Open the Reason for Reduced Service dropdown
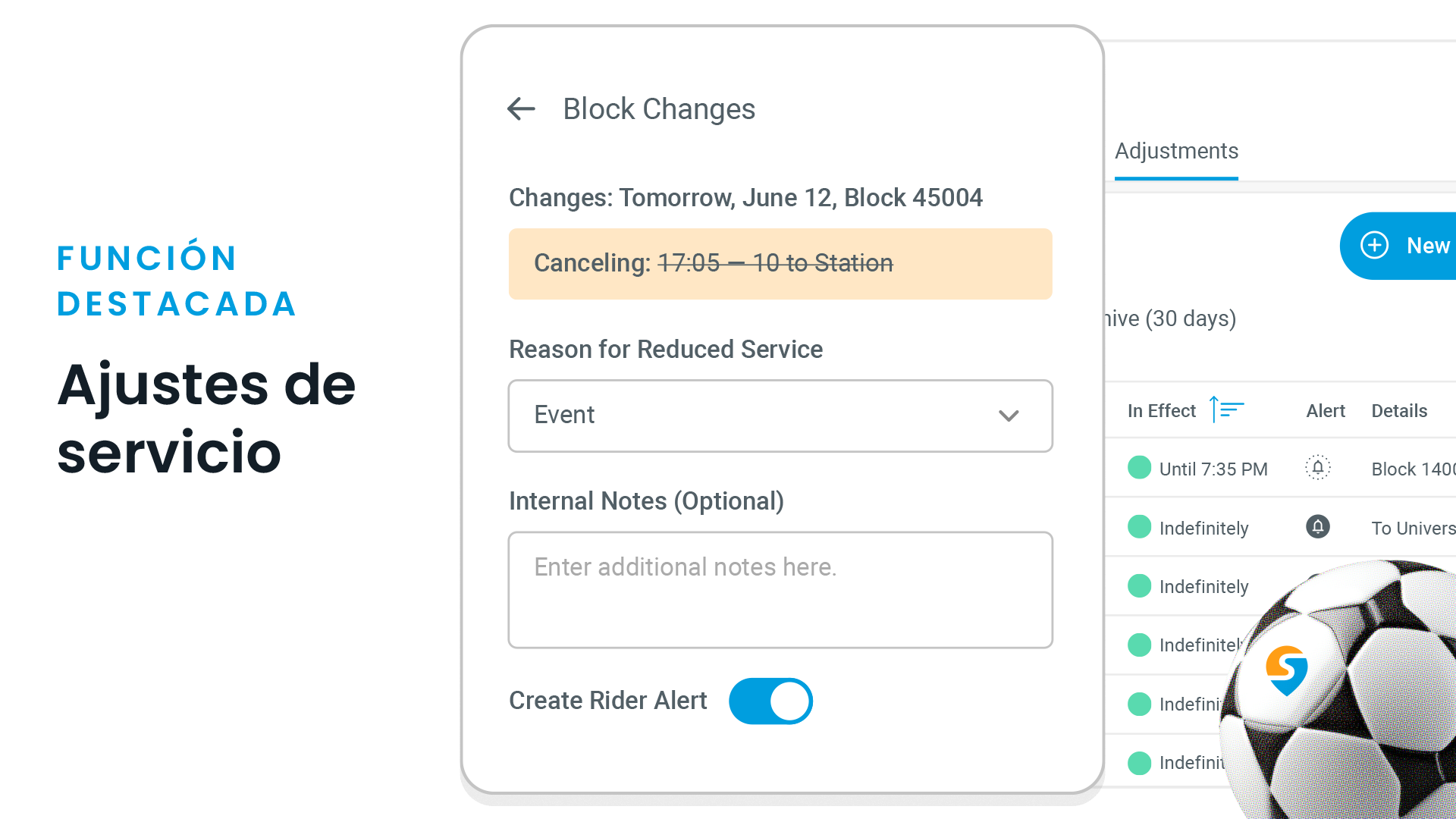This screenshot has height=819, width=1456. 780,416
